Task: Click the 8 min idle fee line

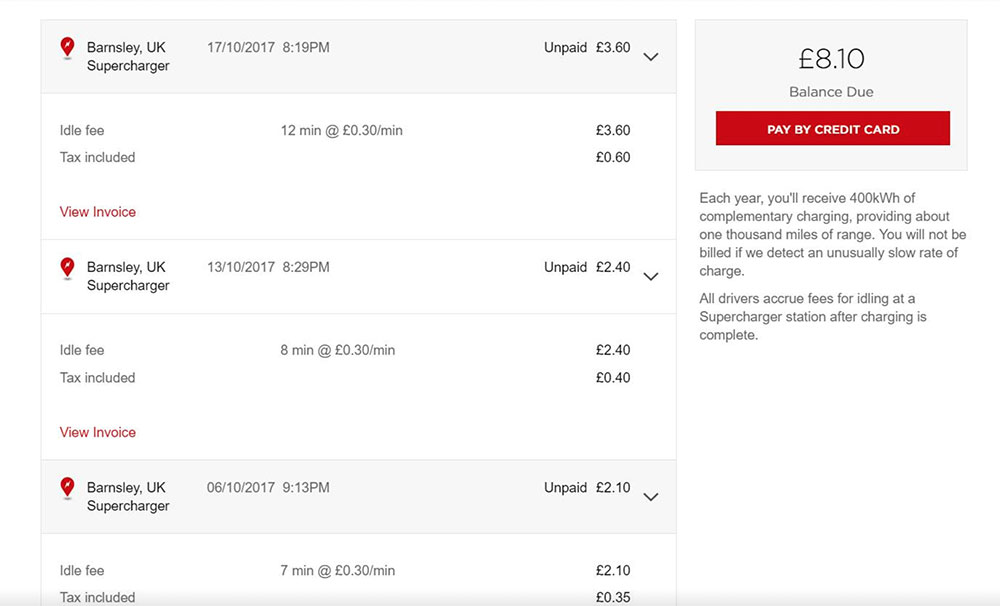Action: (338, 350)
